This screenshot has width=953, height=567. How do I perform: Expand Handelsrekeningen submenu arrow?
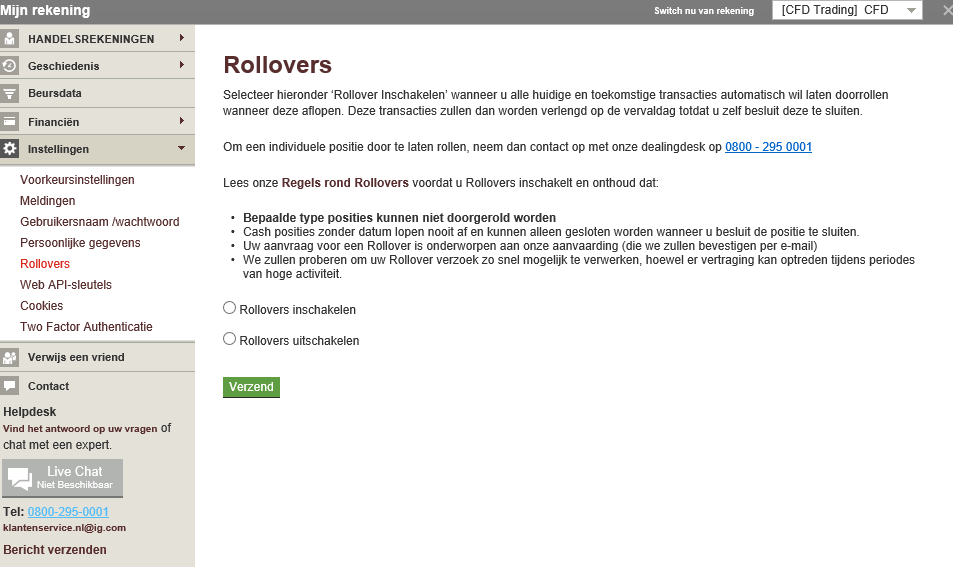click(x=181, y=38)
